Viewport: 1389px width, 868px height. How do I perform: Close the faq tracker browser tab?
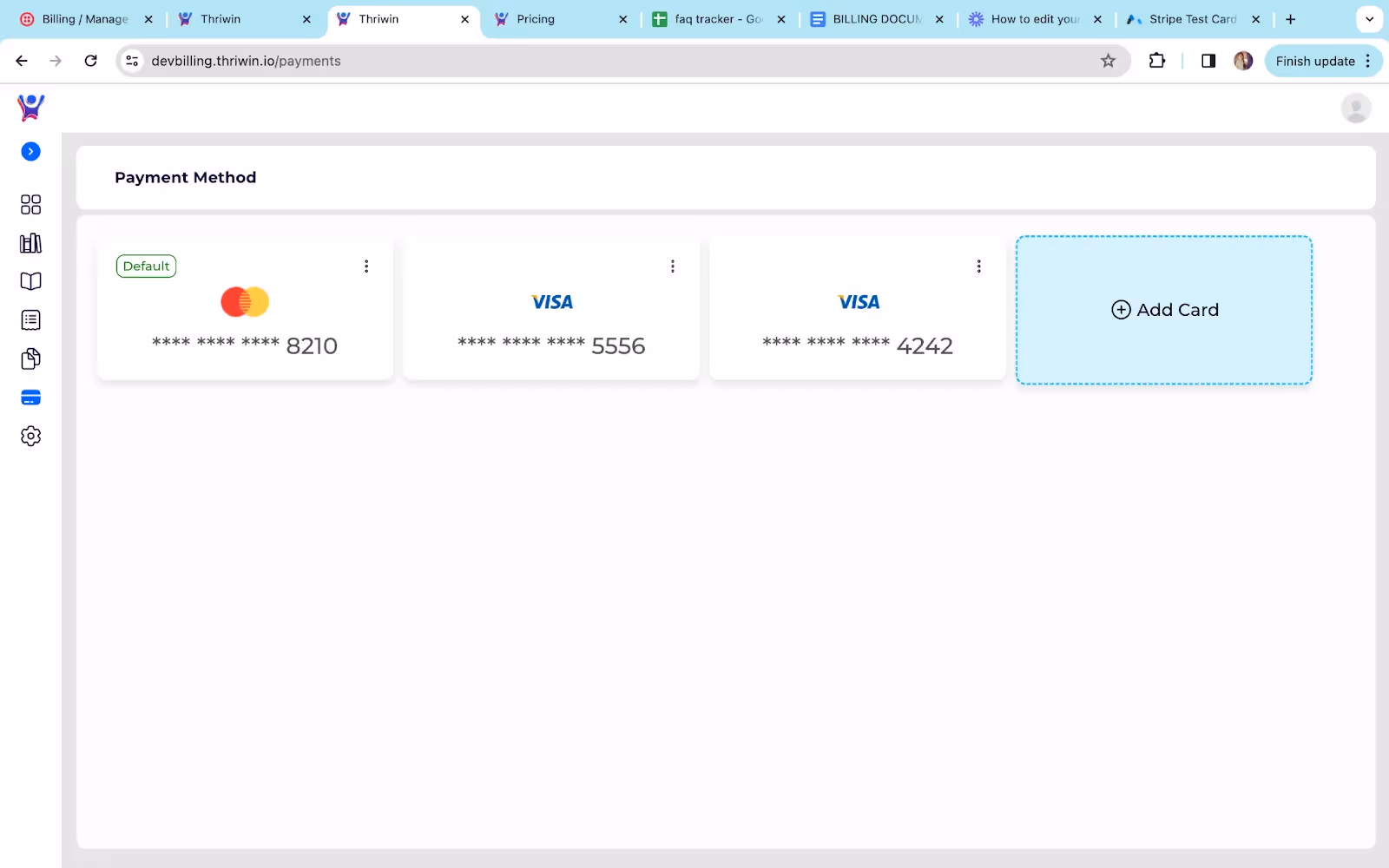pos(781,19)
